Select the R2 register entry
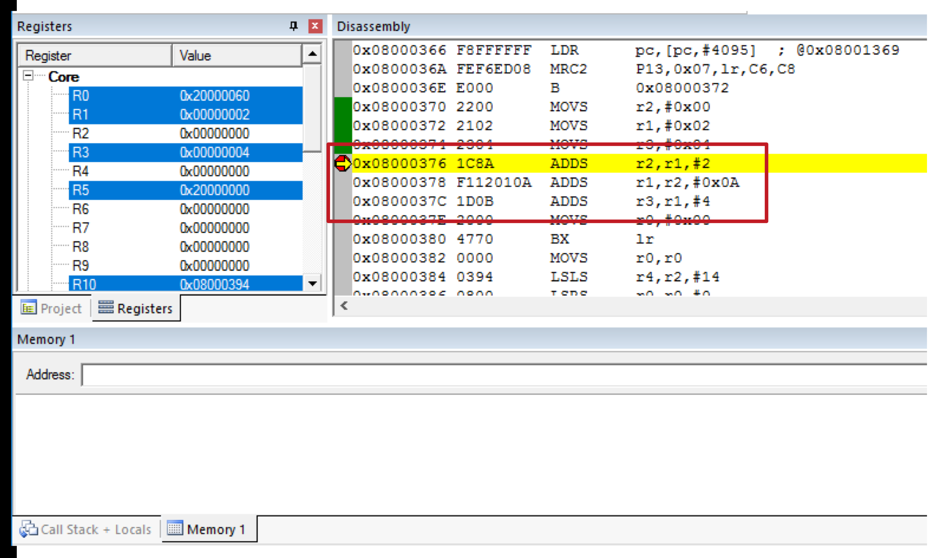This screenshot has height=558, width=939. [x=81, y=133]
